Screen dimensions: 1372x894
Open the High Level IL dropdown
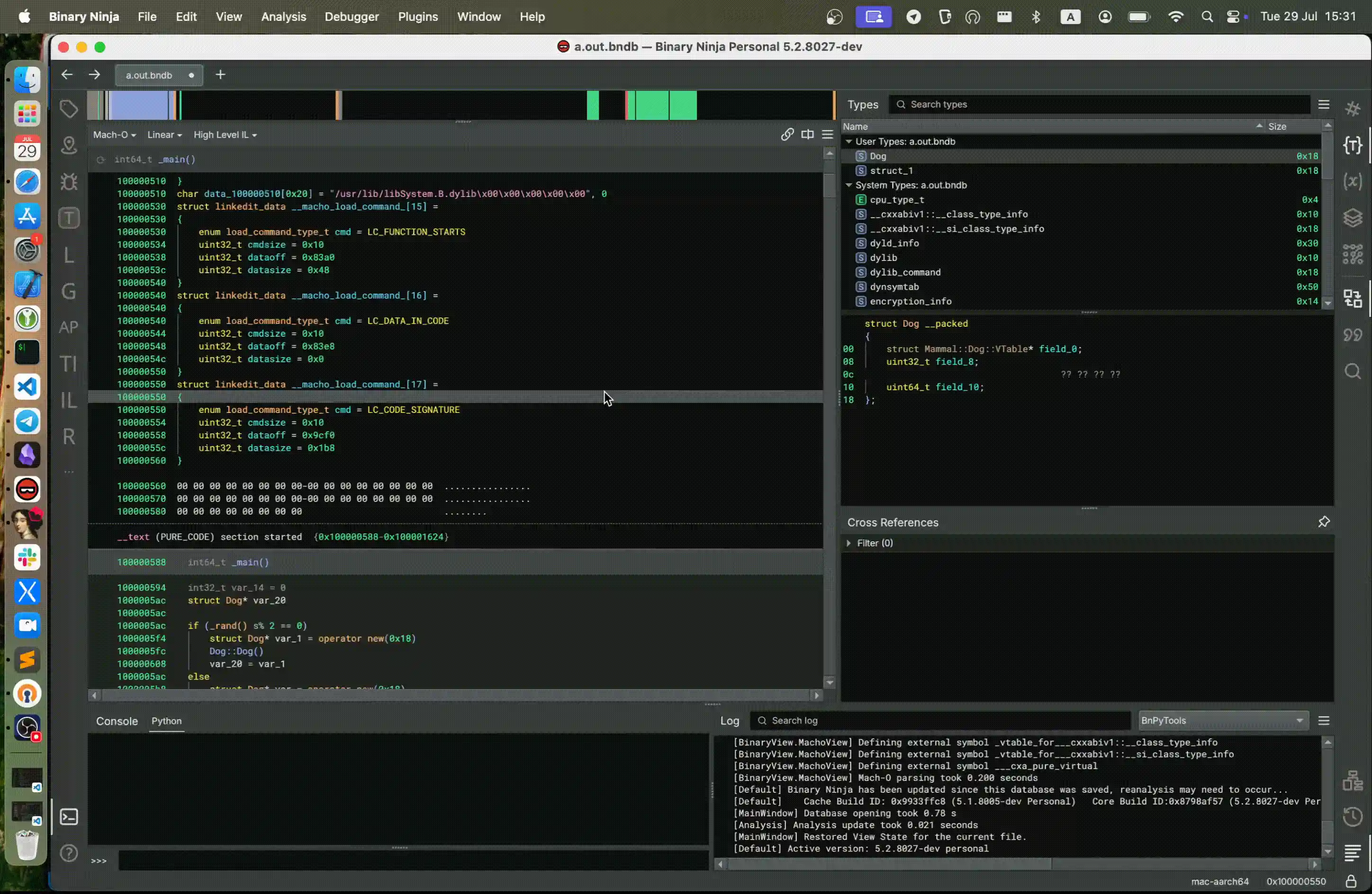point(225,135)
